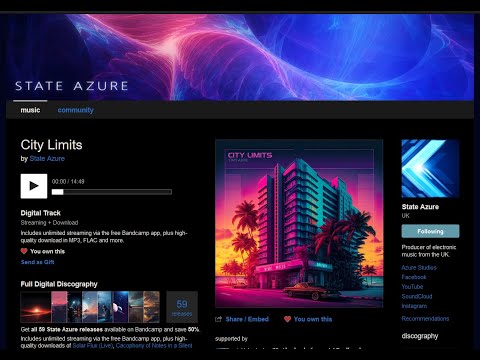Click 'You own this' below album art
This screenshot has height=360, width=480.
(x=313, y=319)
